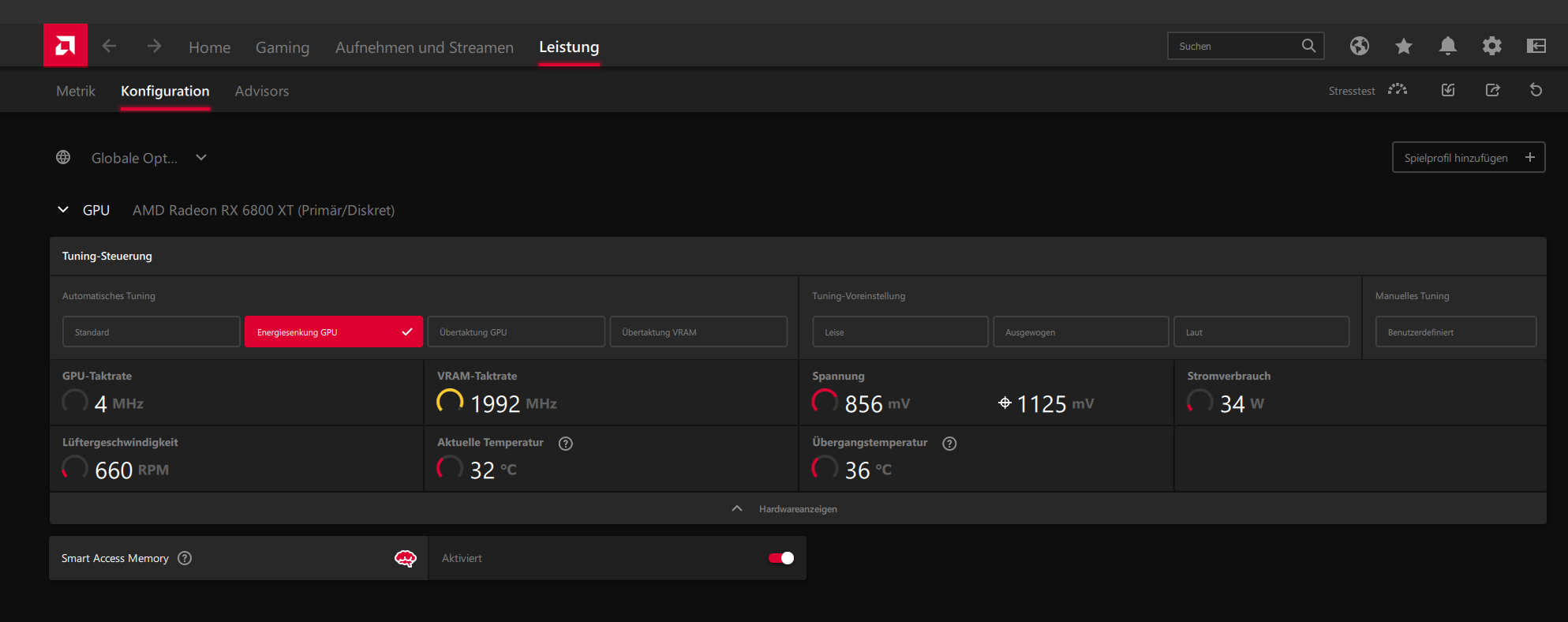Click the AMD Radeon RX 6800 XT label

click(264, 210)
